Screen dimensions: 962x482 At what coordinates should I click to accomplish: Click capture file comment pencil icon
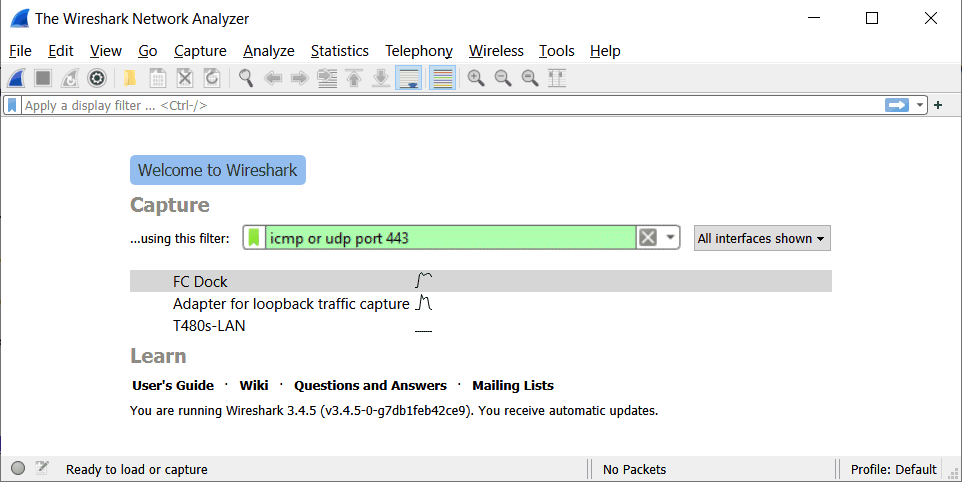pos(42,469)
